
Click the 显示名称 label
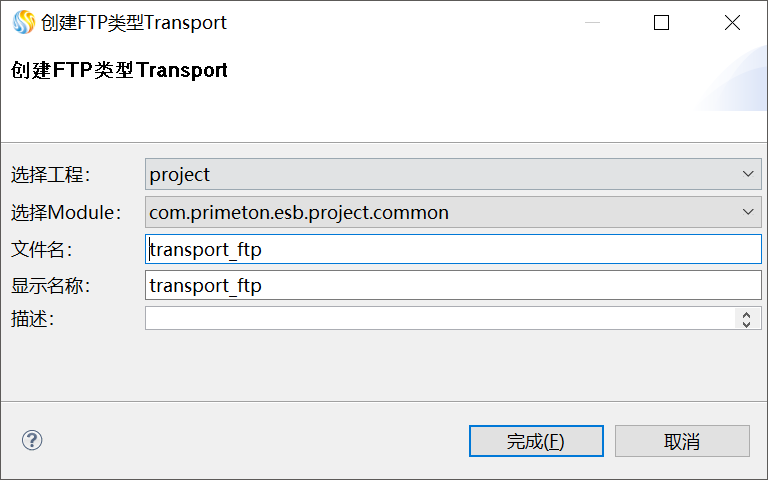(51, 286)
